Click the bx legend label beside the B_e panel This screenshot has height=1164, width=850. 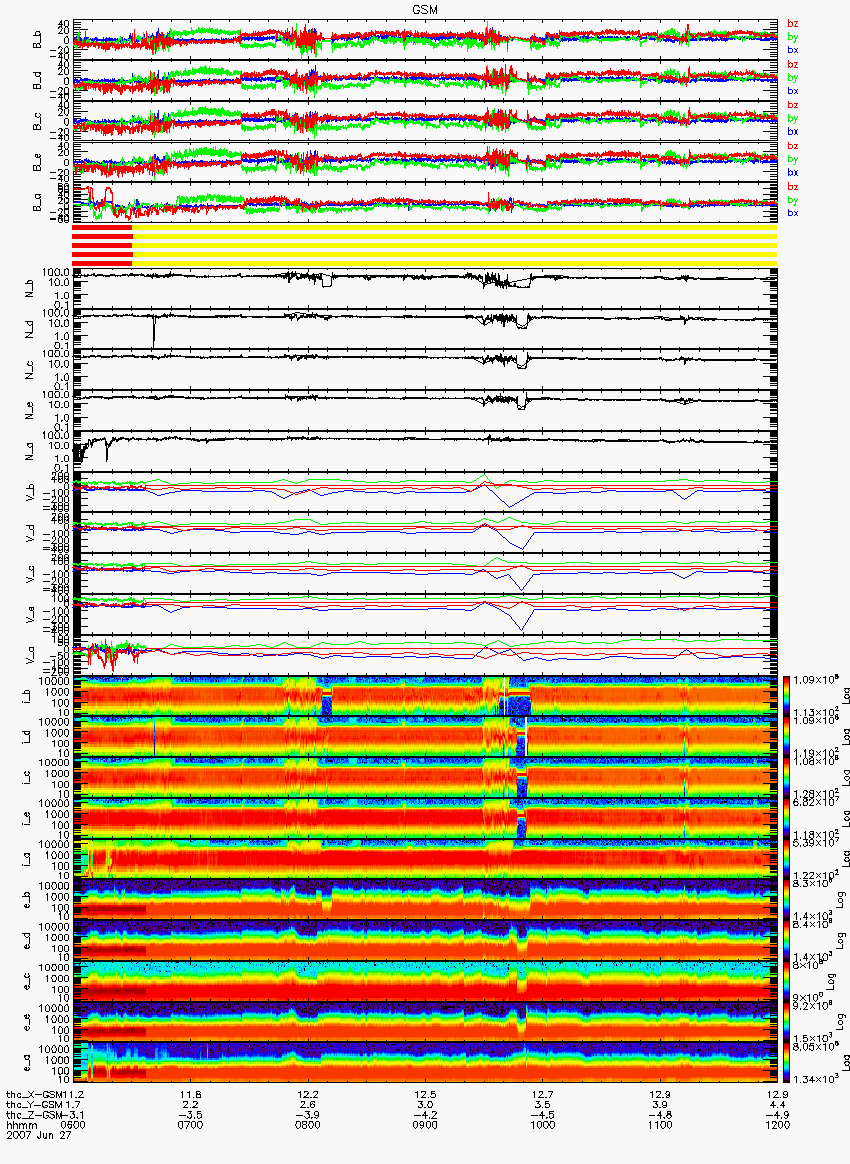tap(792, 172)
